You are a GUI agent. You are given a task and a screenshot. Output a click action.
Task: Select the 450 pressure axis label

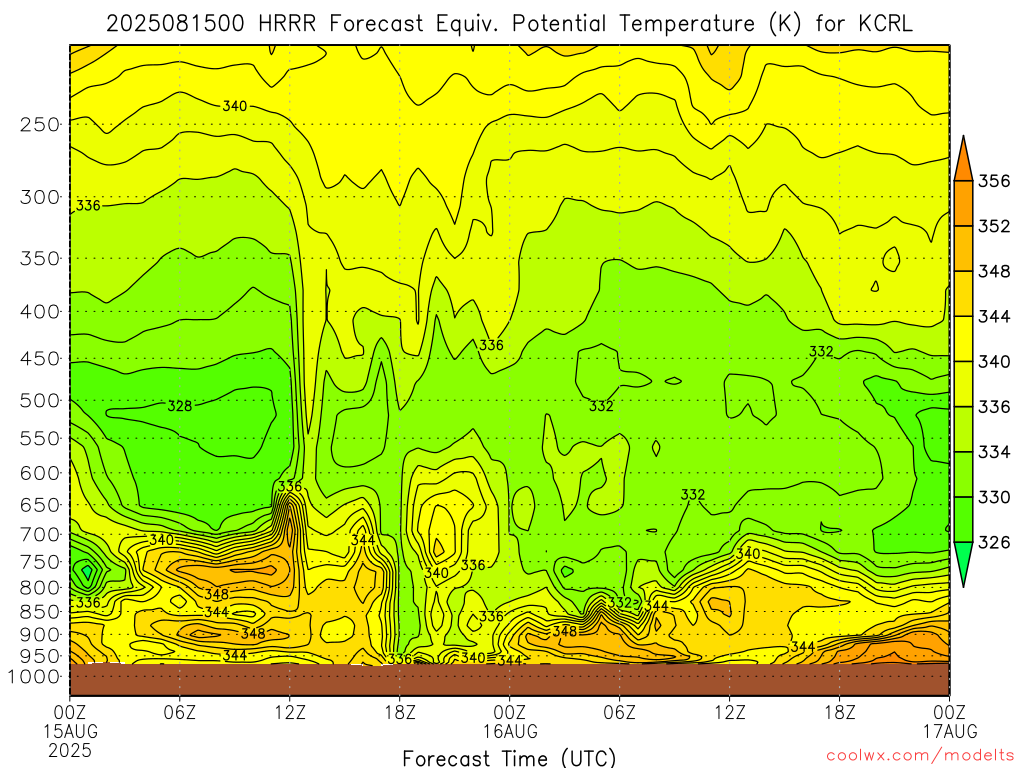[40, 359]
